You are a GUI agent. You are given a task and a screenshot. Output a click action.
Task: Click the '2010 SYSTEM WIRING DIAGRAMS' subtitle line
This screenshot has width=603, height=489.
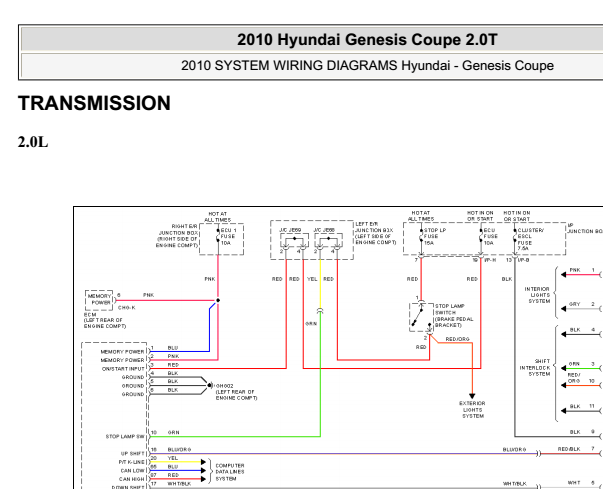(367, 65)
